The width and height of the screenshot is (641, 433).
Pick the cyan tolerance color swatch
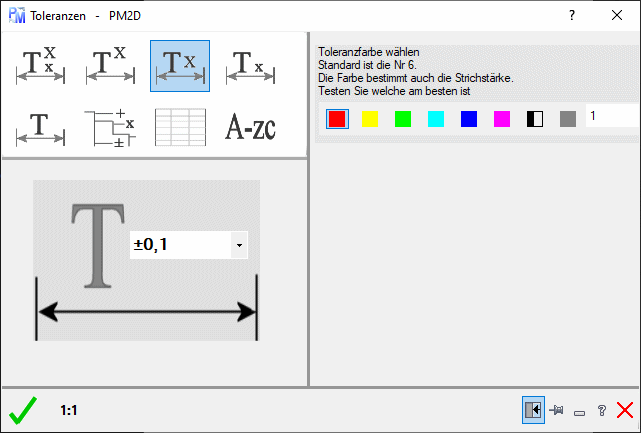coord(436,119)
